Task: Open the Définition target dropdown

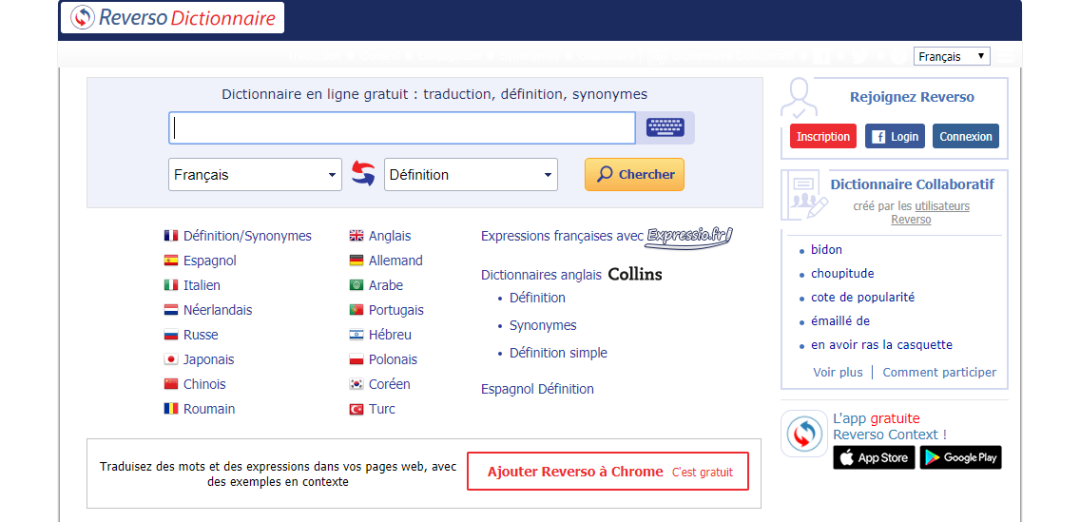Action: click(470, 175)
